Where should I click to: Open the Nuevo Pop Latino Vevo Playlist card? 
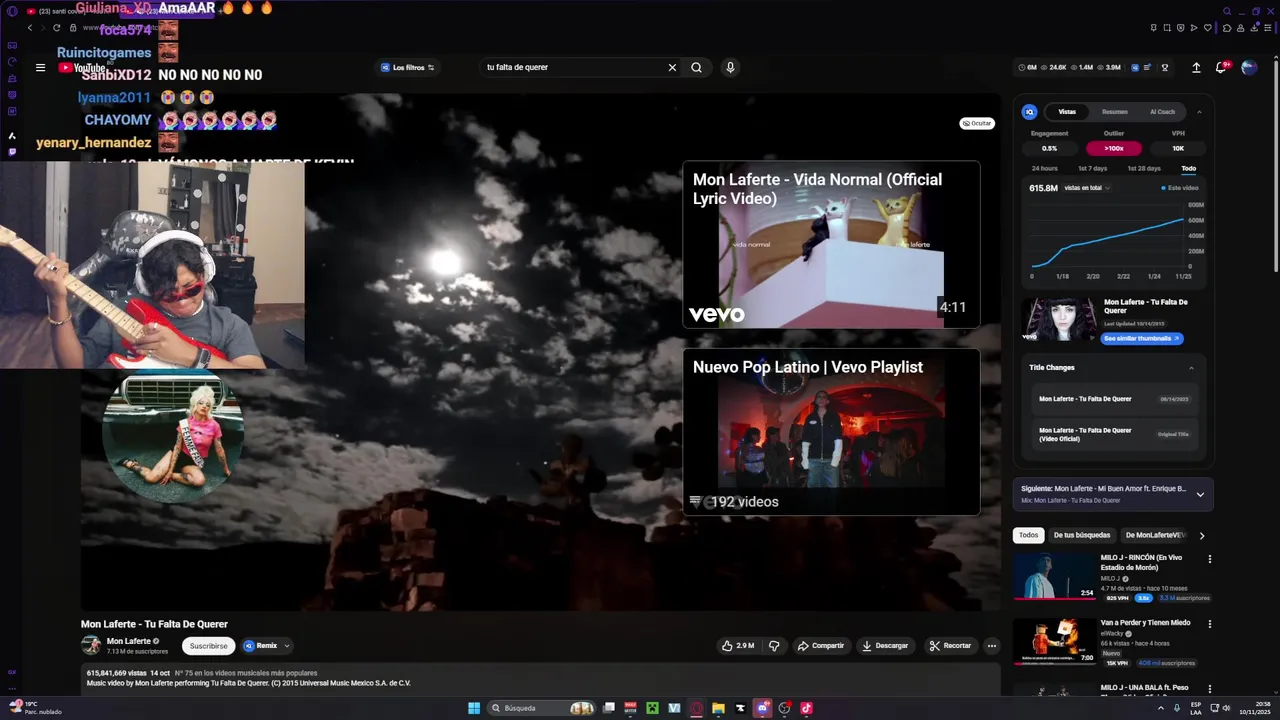pos(831,432)
